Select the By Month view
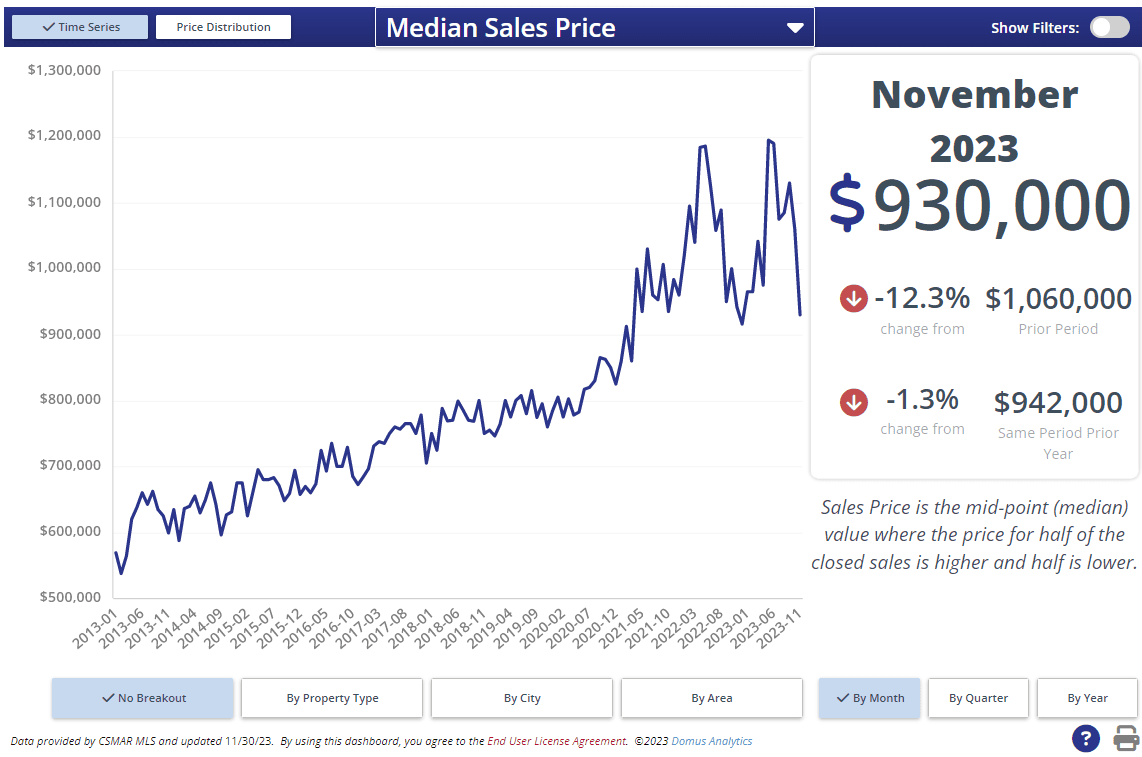 tap(869, 698)
